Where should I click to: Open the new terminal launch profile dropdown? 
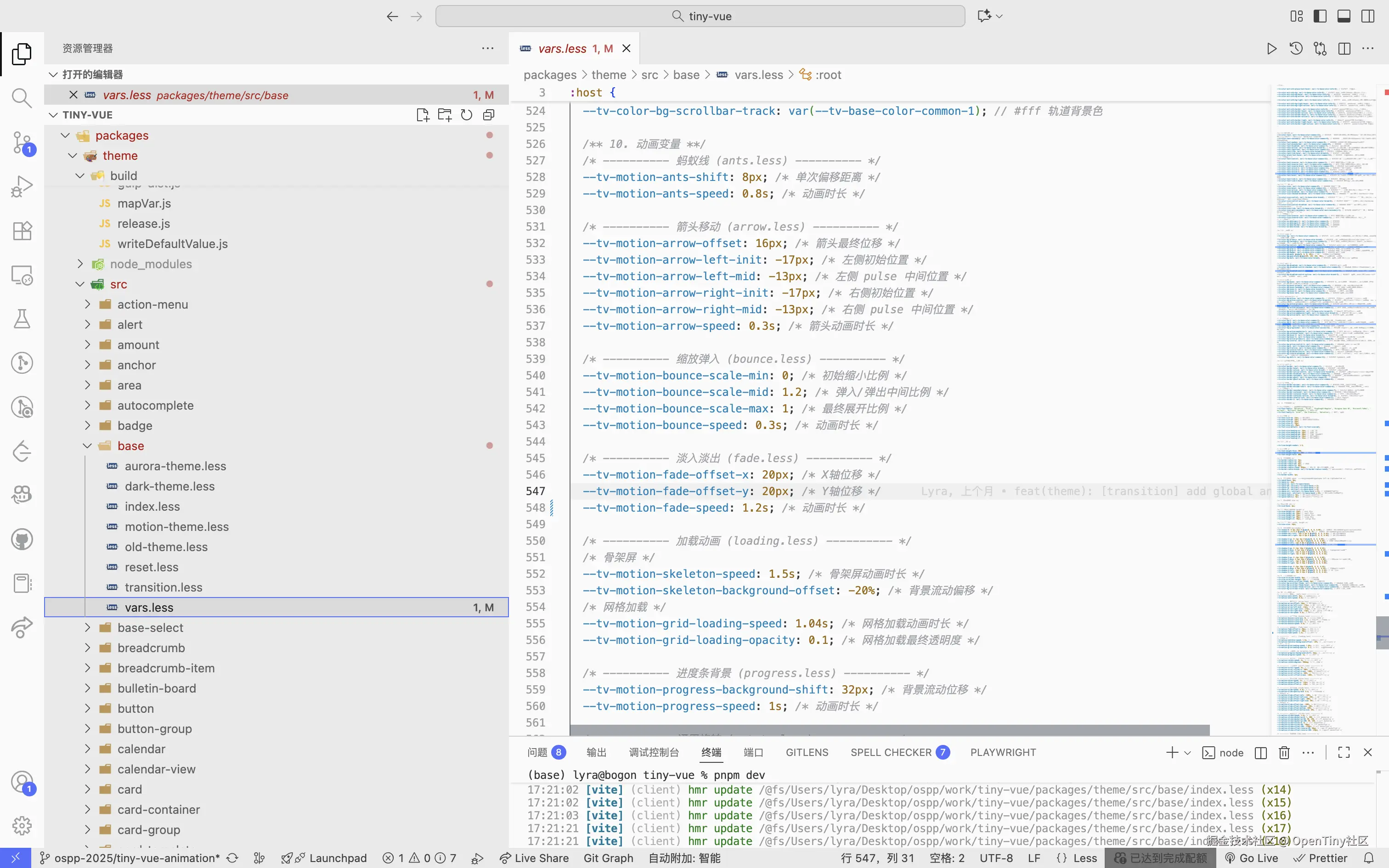1187,753
